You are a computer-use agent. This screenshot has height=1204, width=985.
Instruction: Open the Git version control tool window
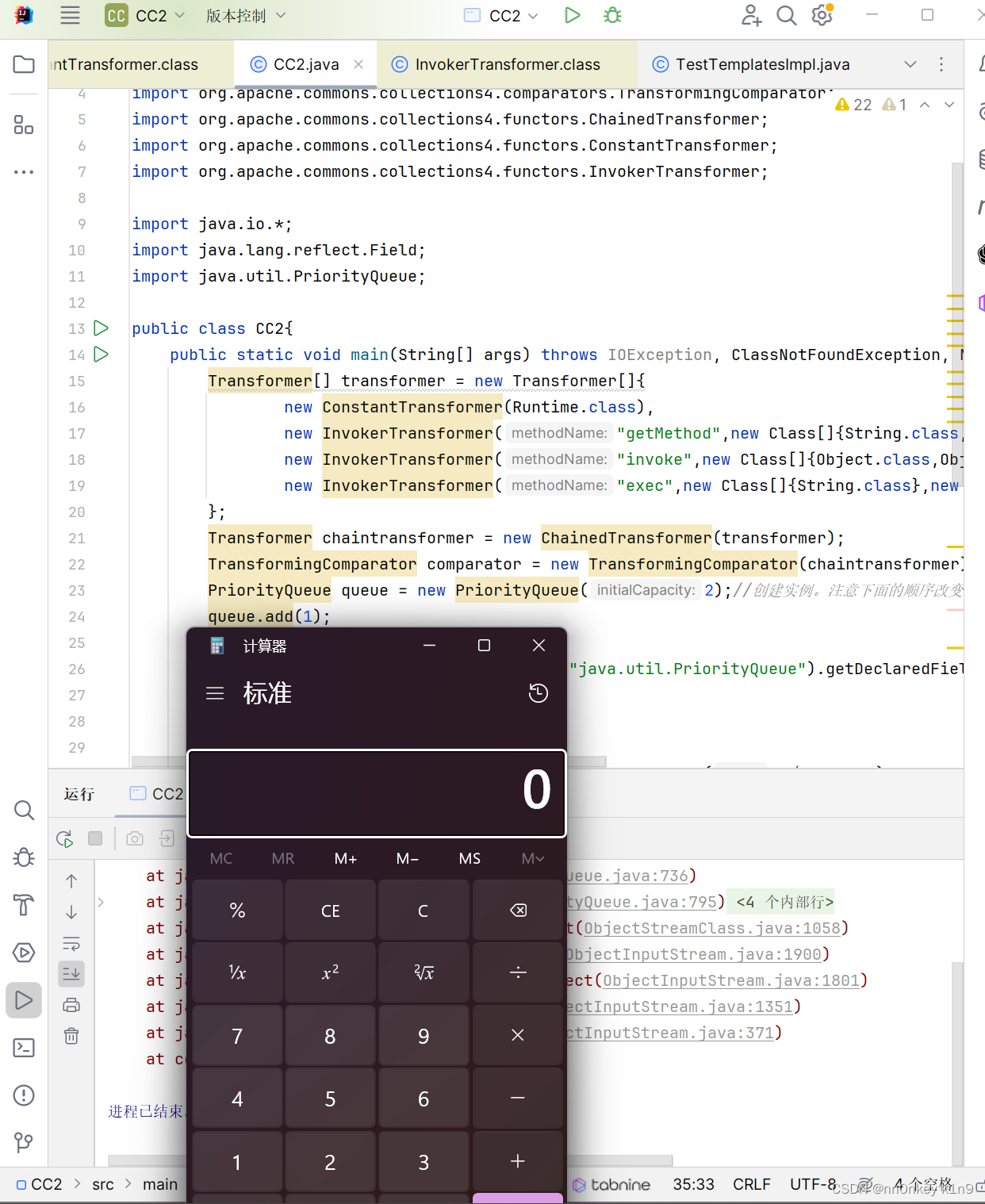[24, 1143]
